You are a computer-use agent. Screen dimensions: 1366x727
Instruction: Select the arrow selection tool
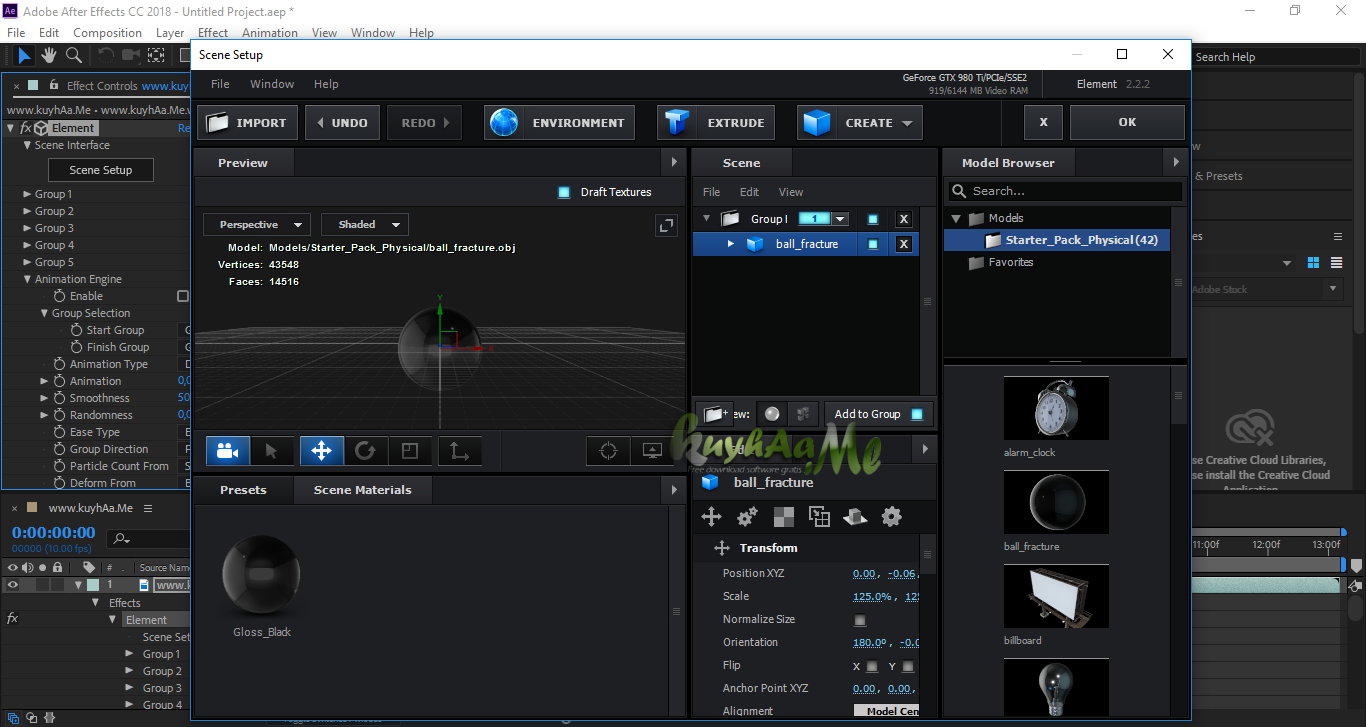[x=272, y=451]
